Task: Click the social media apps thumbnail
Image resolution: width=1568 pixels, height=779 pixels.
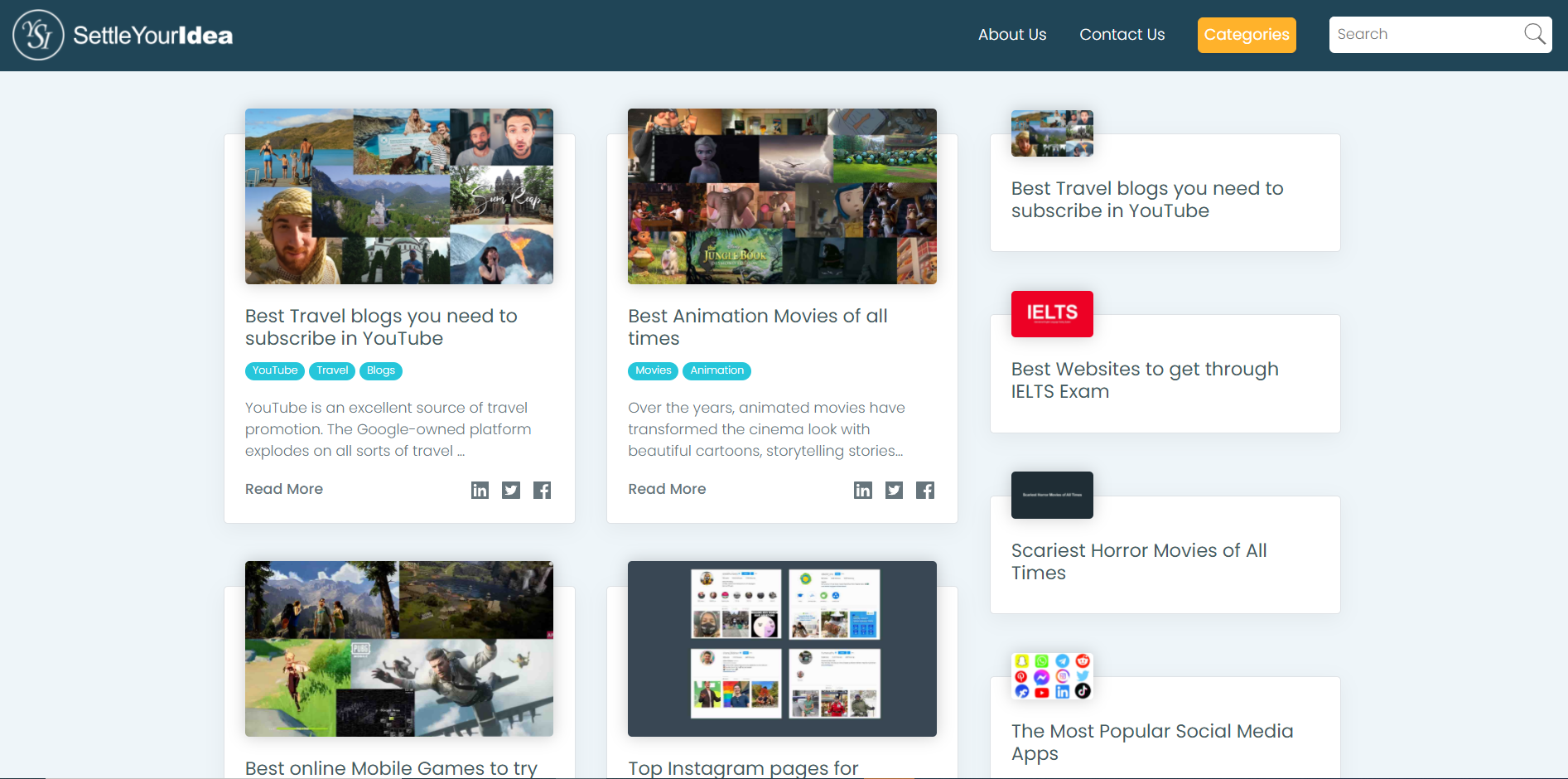Action: point(1052,676)
